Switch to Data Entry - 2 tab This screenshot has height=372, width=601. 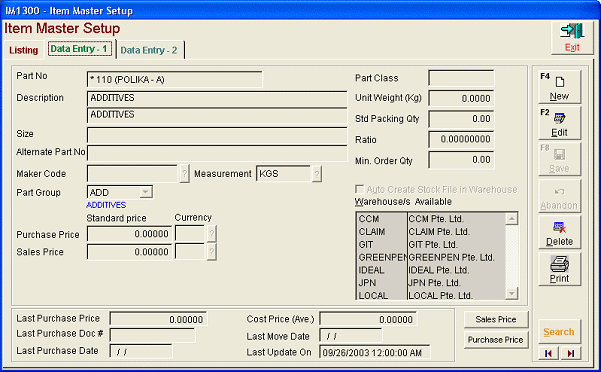[x=149, y=50]
